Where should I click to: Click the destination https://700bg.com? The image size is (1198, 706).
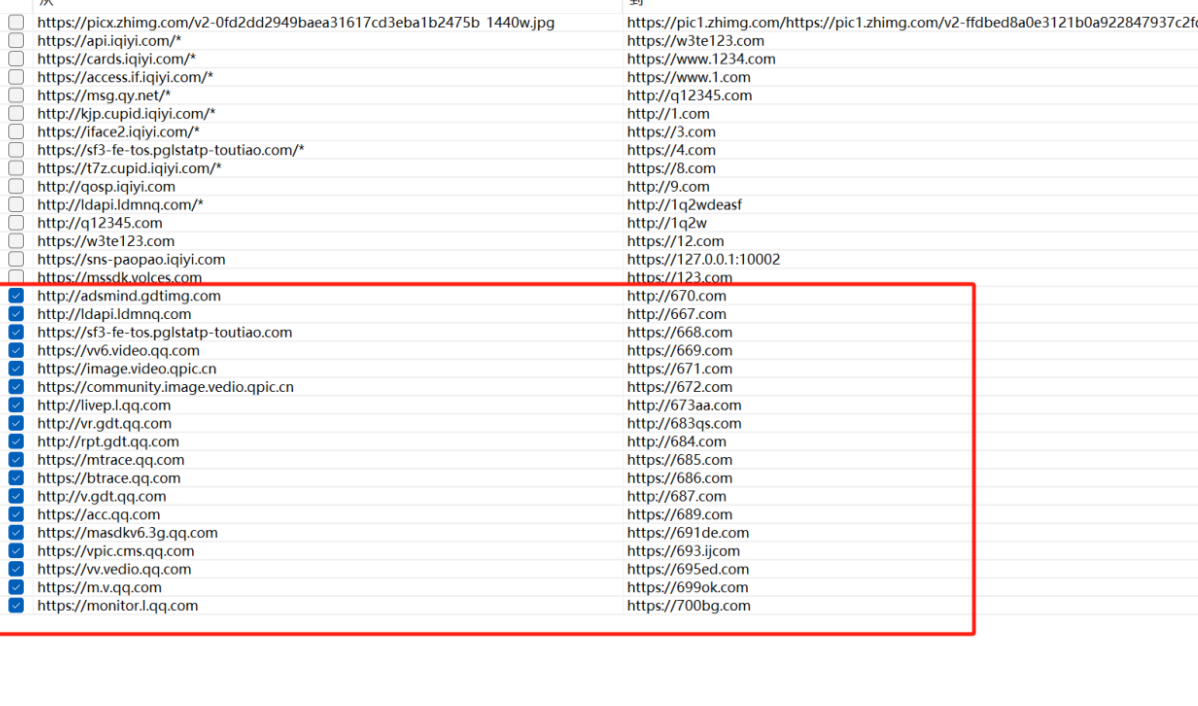(689, 606)
